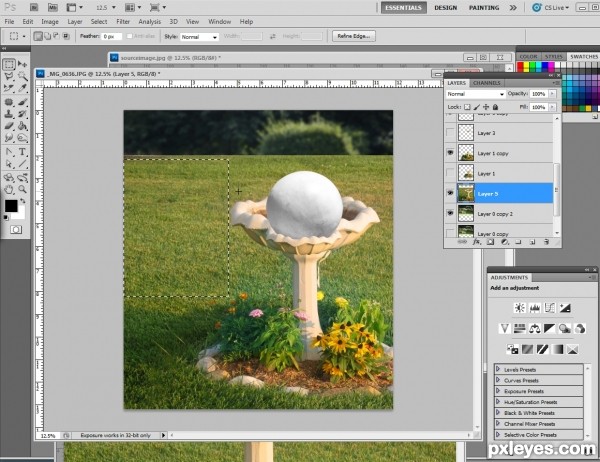
Task: Hide Layer 0 copy 2 visibility
Action: [450, 213]
